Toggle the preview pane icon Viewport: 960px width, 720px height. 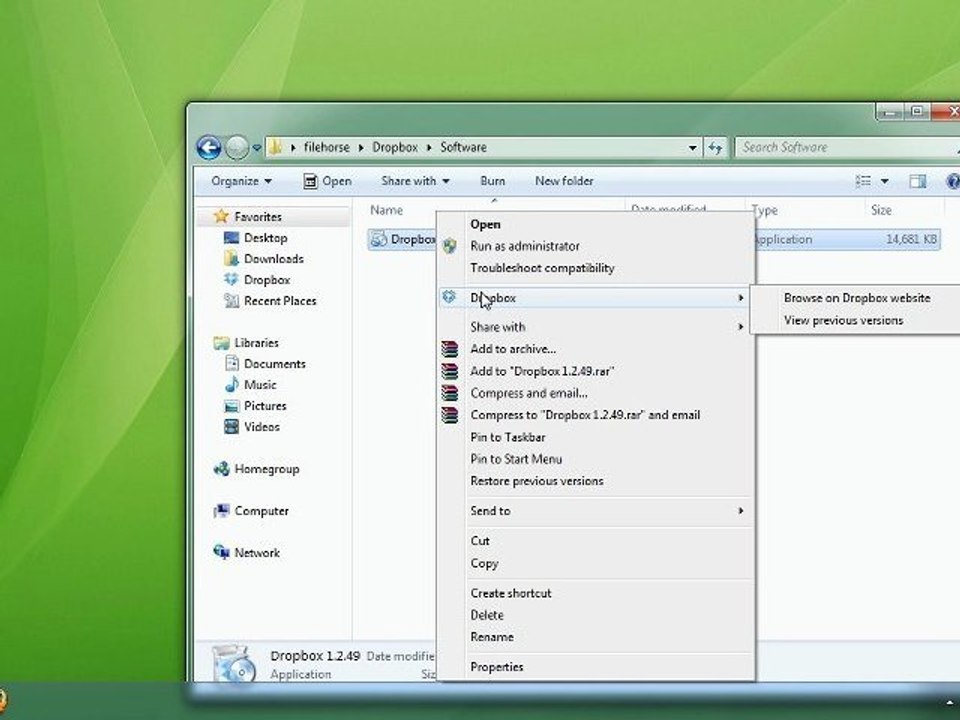[x=918, y=181]
